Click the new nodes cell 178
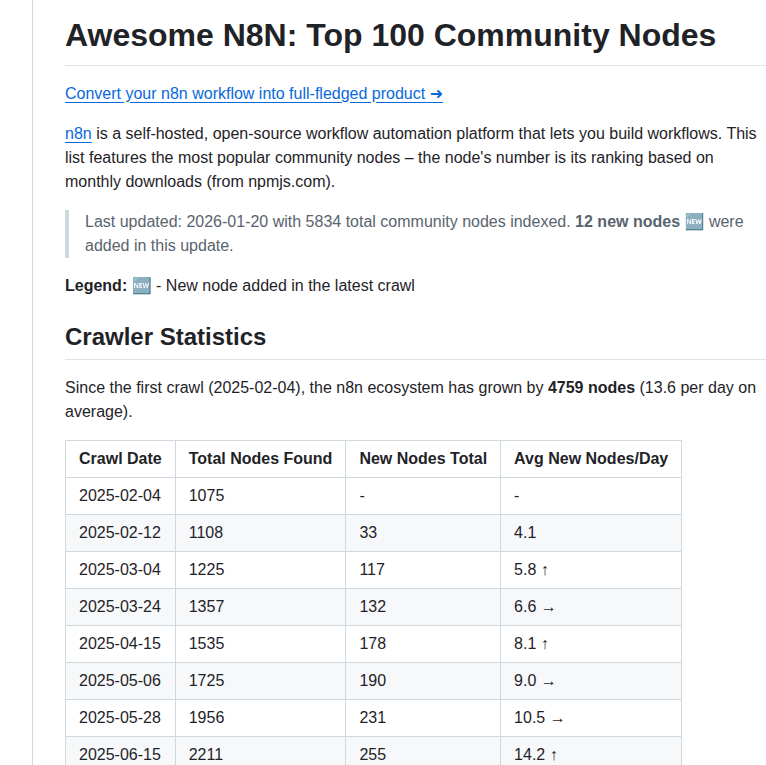766x765 pixels. pyautogui.click(x=423, y=644)
